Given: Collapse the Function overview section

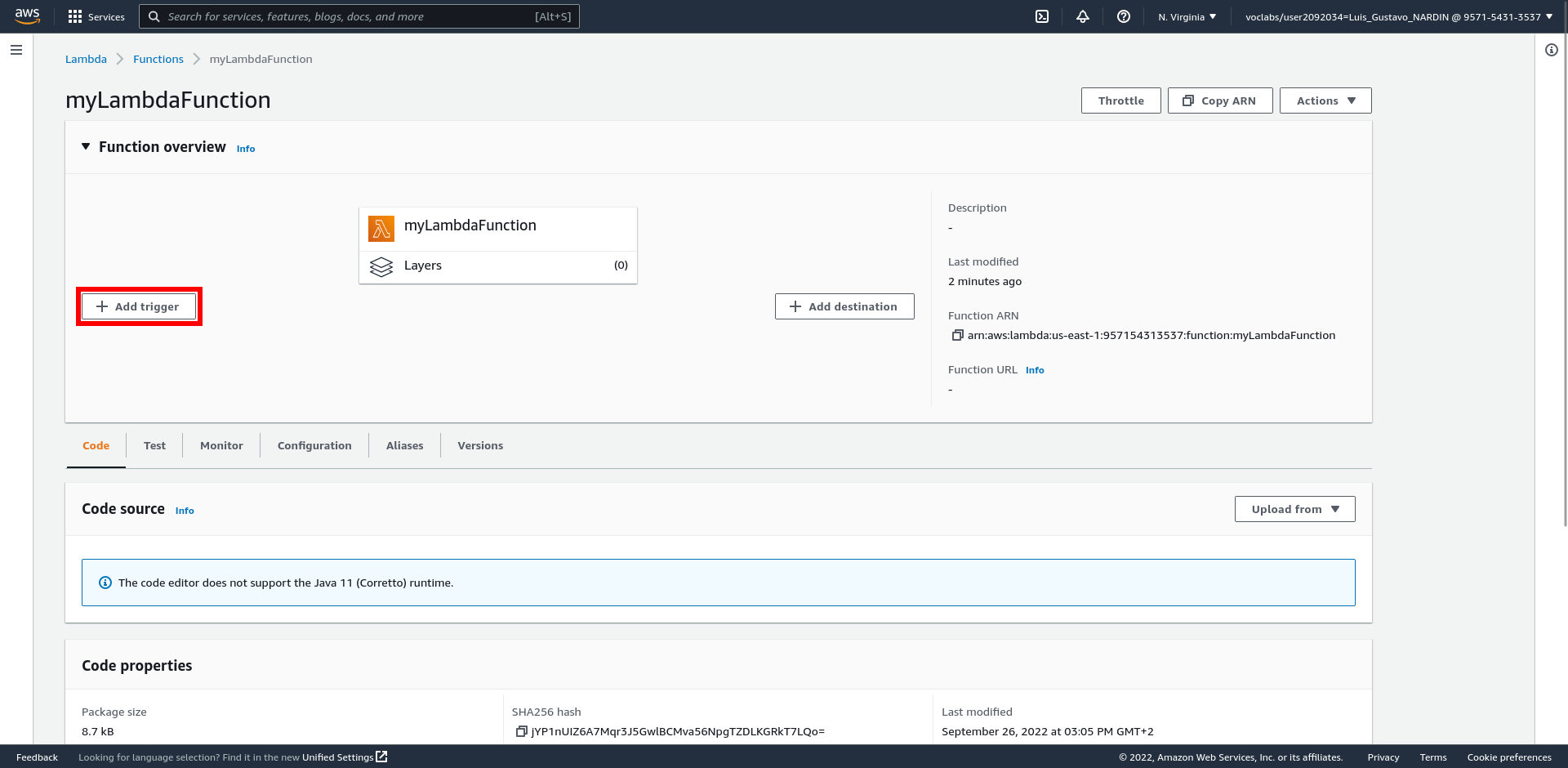Looking at the screenshot, I should coord(86,147).
